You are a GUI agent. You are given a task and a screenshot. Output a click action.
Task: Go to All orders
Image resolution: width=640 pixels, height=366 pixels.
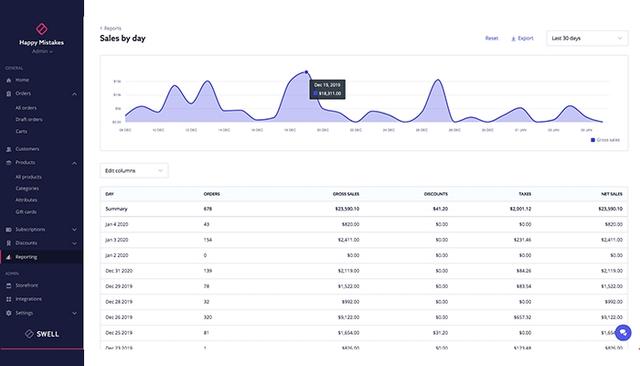26,108
